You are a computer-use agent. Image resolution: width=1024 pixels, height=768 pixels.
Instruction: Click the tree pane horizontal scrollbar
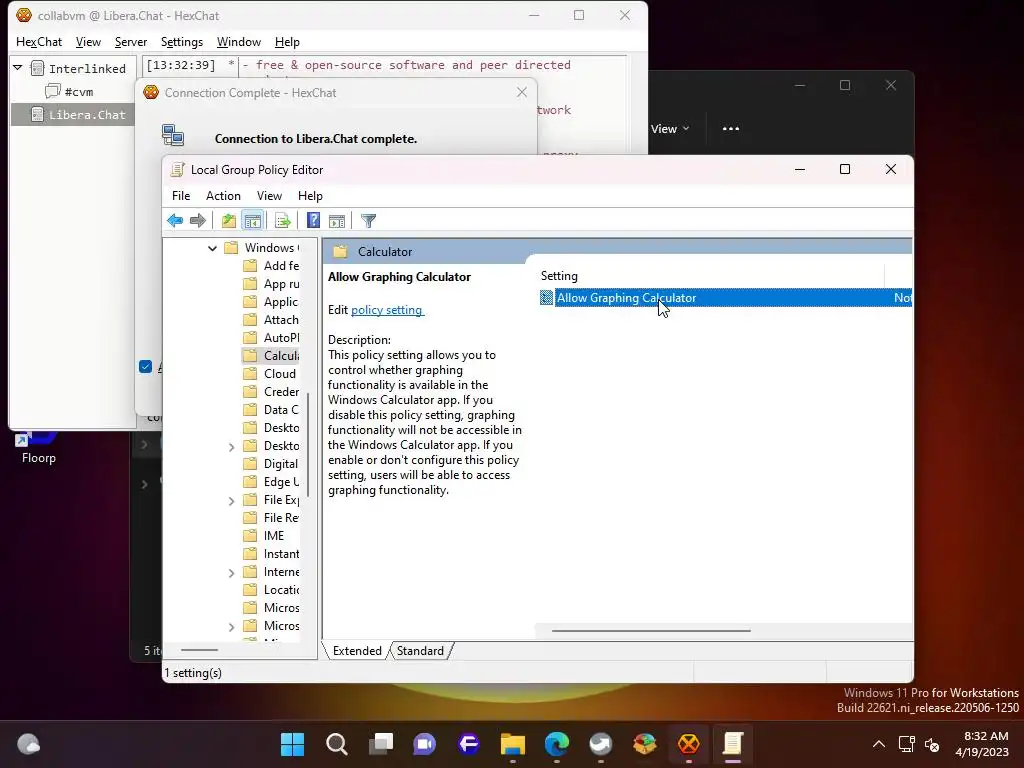(199, 650)
